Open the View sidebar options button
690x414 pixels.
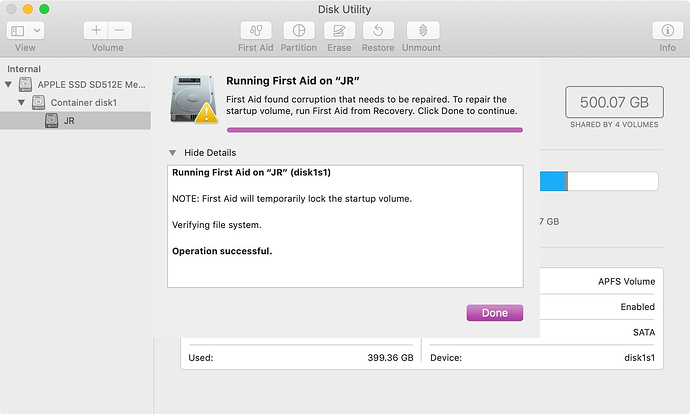pyautogui.click(x=18, y=30)
